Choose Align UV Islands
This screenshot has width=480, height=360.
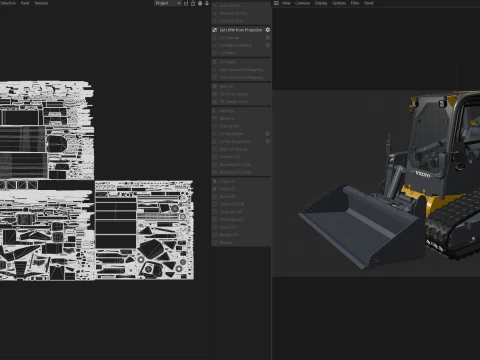tap(241, 149)
